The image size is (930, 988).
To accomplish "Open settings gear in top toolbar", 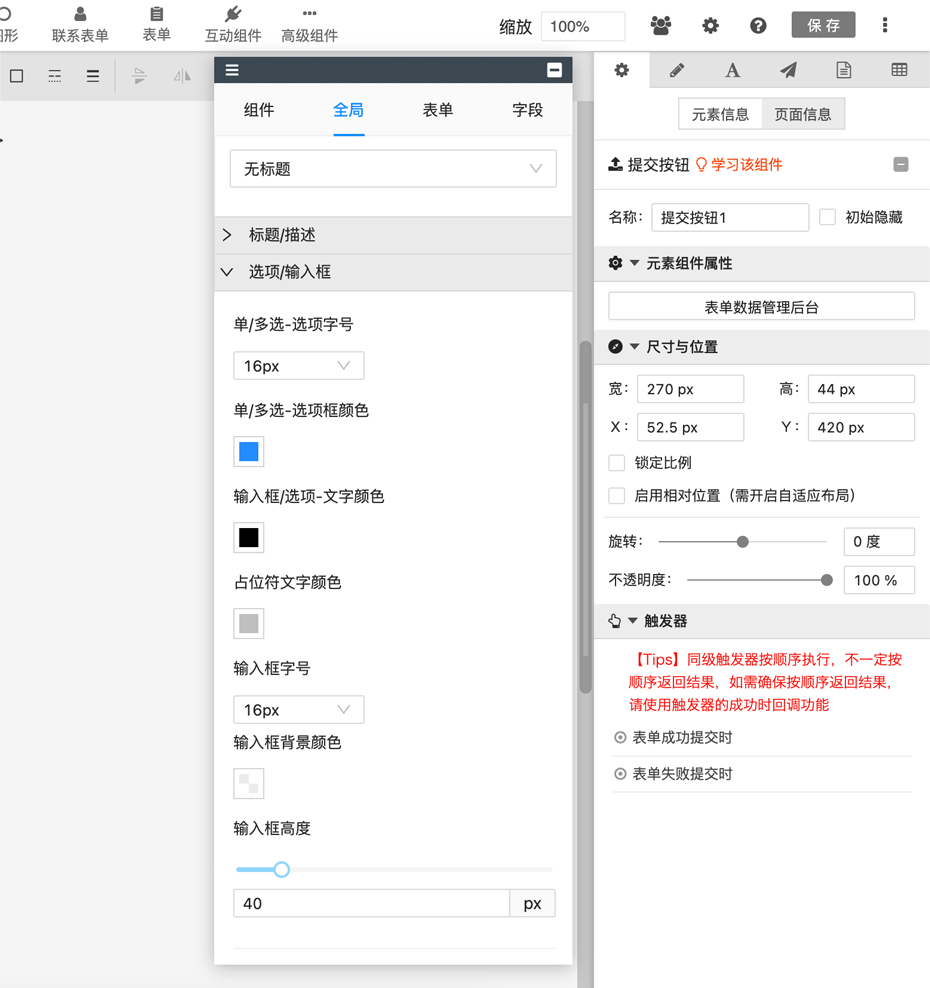I will click(710, 25).
